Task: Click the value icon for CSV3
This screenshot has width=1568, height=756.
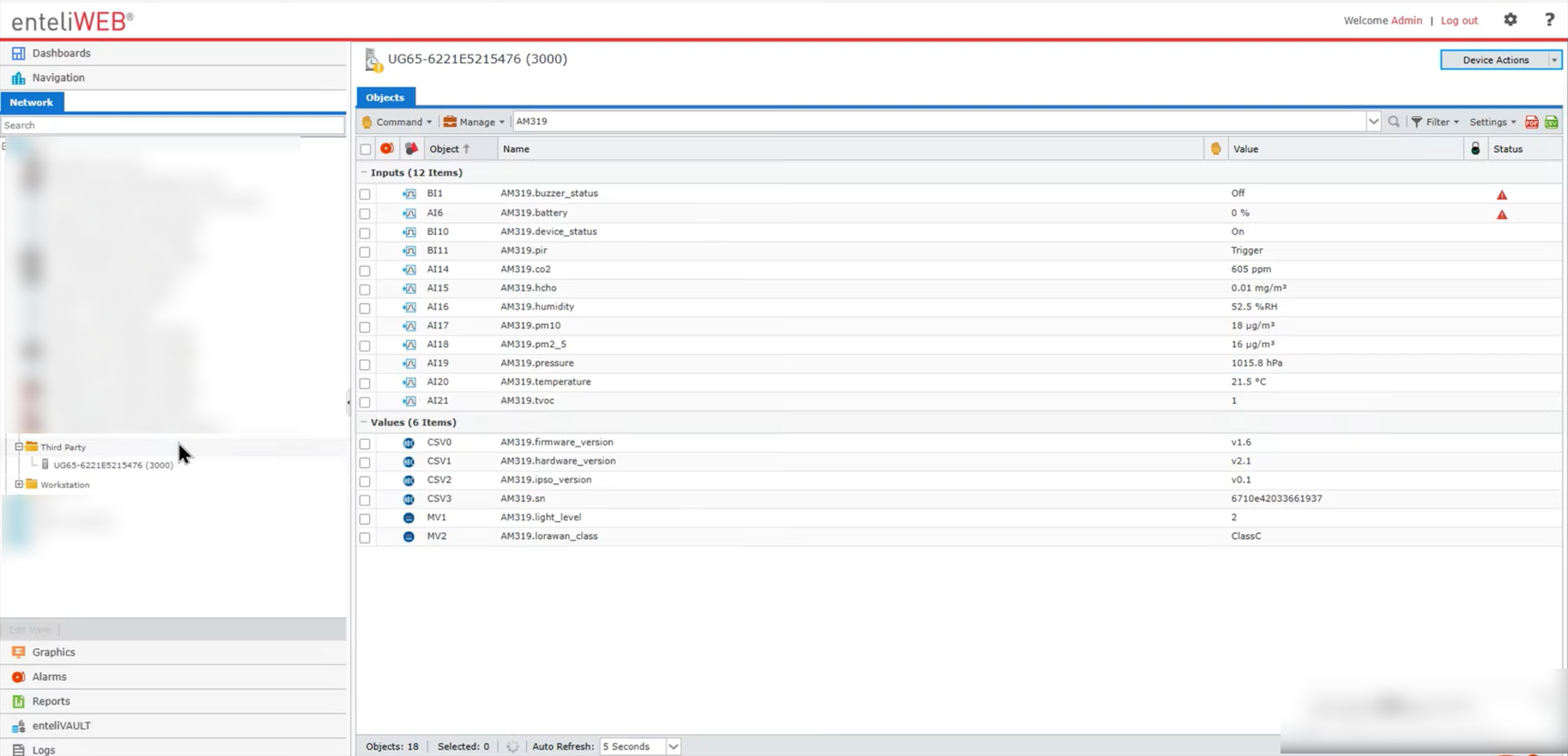Action: 409,499
